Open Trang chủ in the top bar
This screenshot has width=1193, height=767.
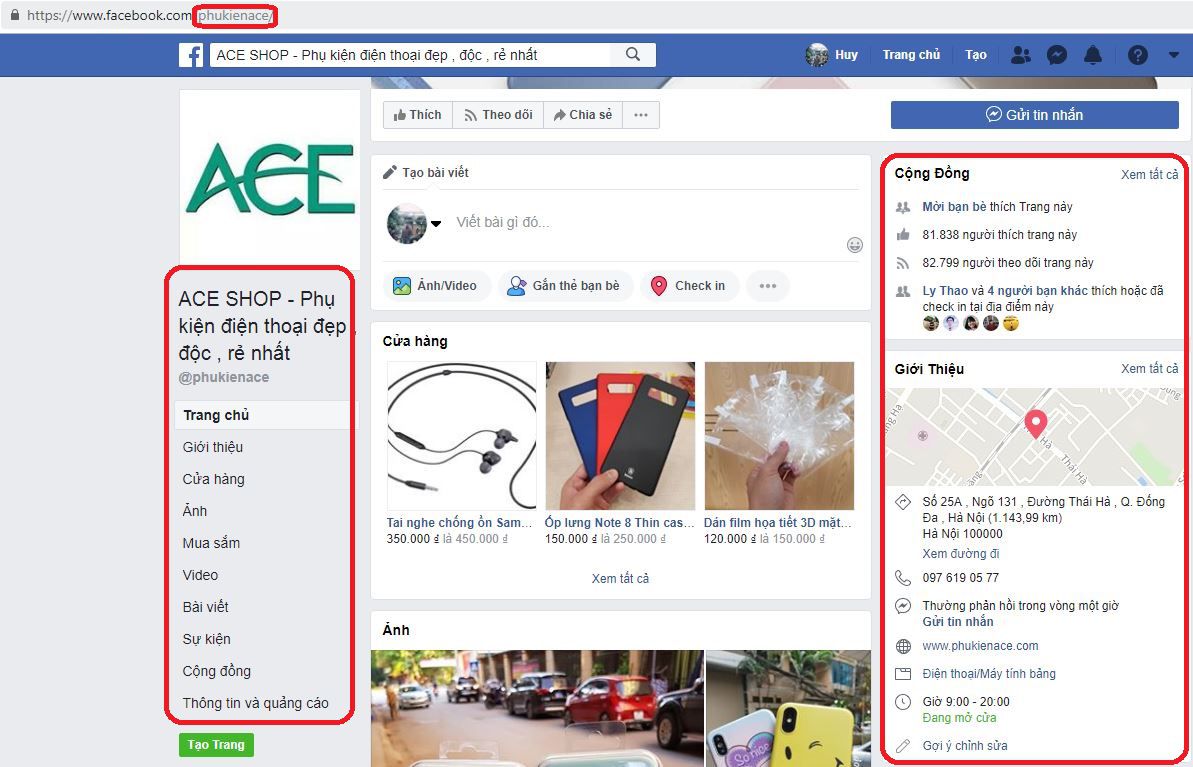click(x=911, y=55)
